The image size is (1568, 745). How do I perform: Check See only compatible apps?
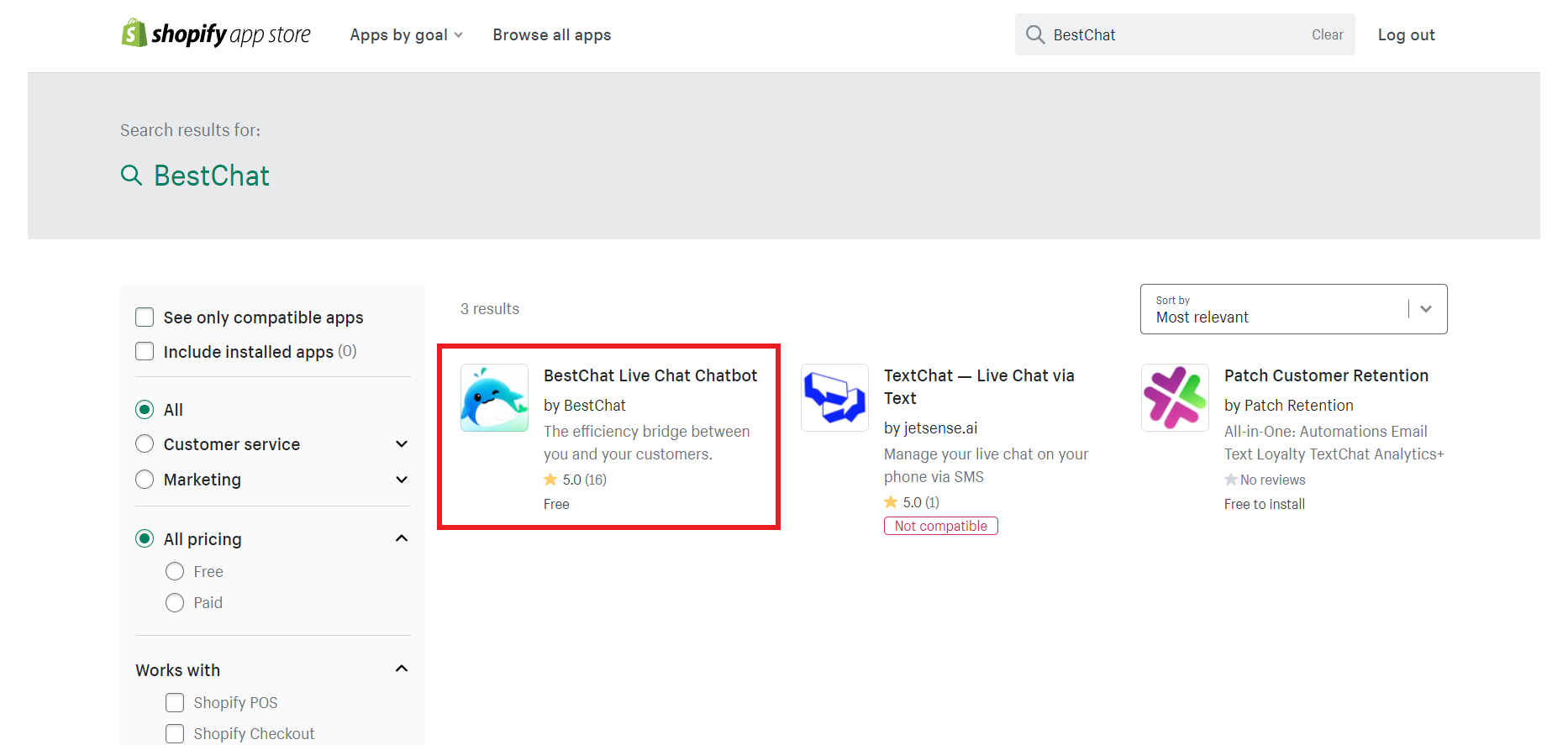[145, 317]
